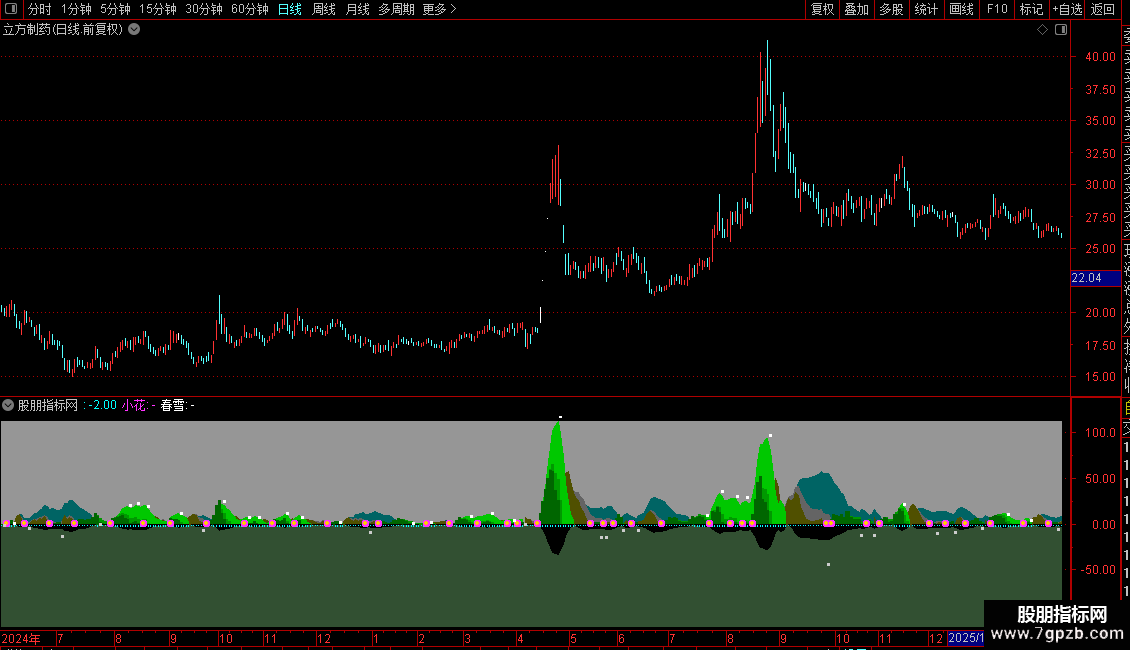Expand the 立方制药 title dropdown arrow
1130x650 pixels.
[134, 30]
